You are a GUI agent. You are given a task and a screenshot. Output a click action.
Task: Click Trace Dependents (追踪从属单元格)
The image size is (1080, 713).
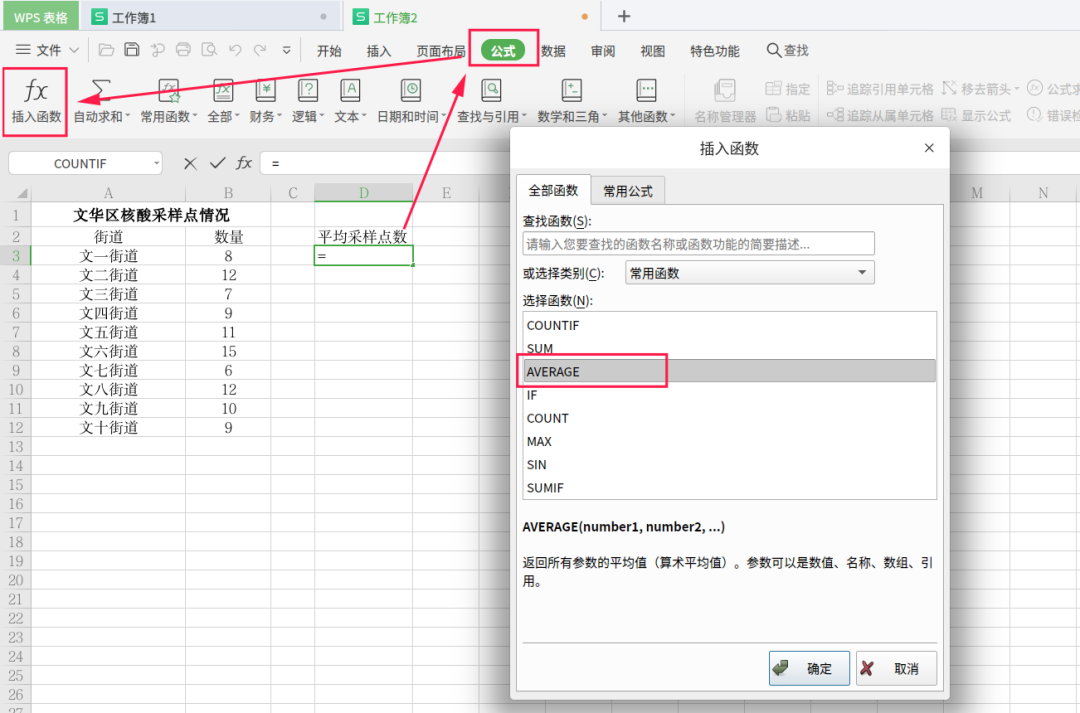[880, 115]
